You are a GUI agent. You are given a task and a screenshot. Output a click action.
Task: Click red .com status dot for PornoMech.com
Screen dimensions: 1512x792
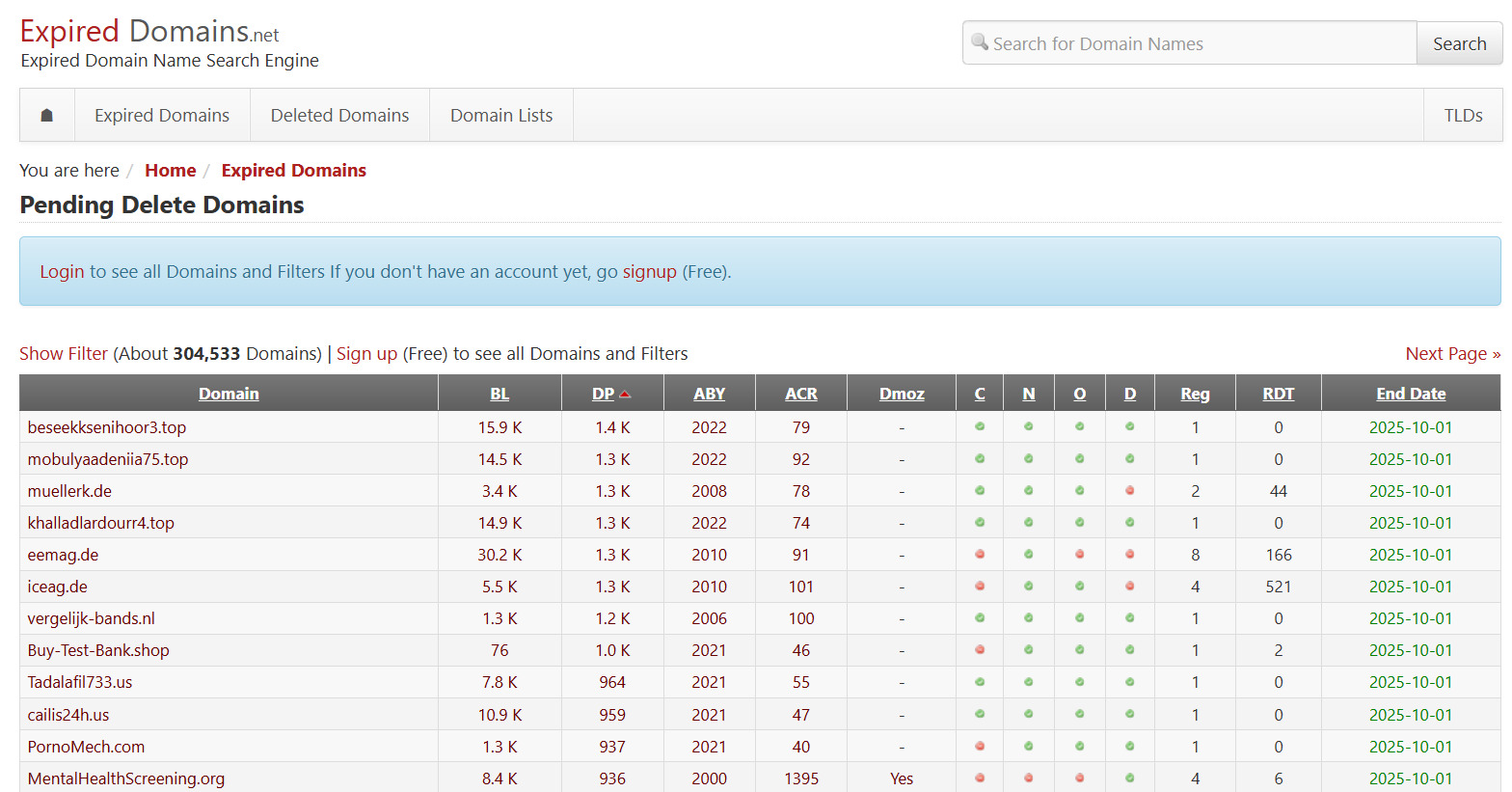(x=980, y=747)
